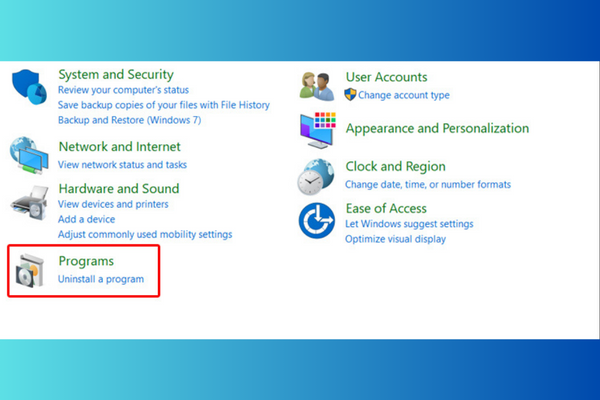Screen dimensions: 600x400
Task: Click the Appearance and Personalization monitor icon
Action: 318,130
